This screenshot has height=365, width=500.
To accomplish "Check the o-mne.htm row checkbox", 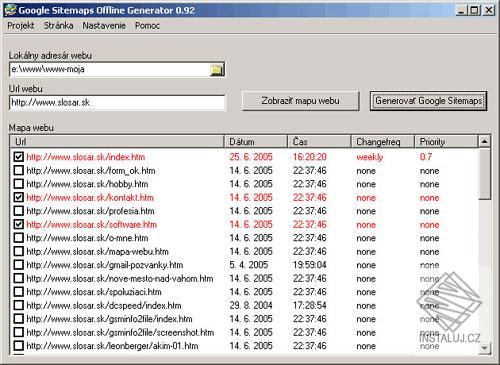I will point(19,238).
